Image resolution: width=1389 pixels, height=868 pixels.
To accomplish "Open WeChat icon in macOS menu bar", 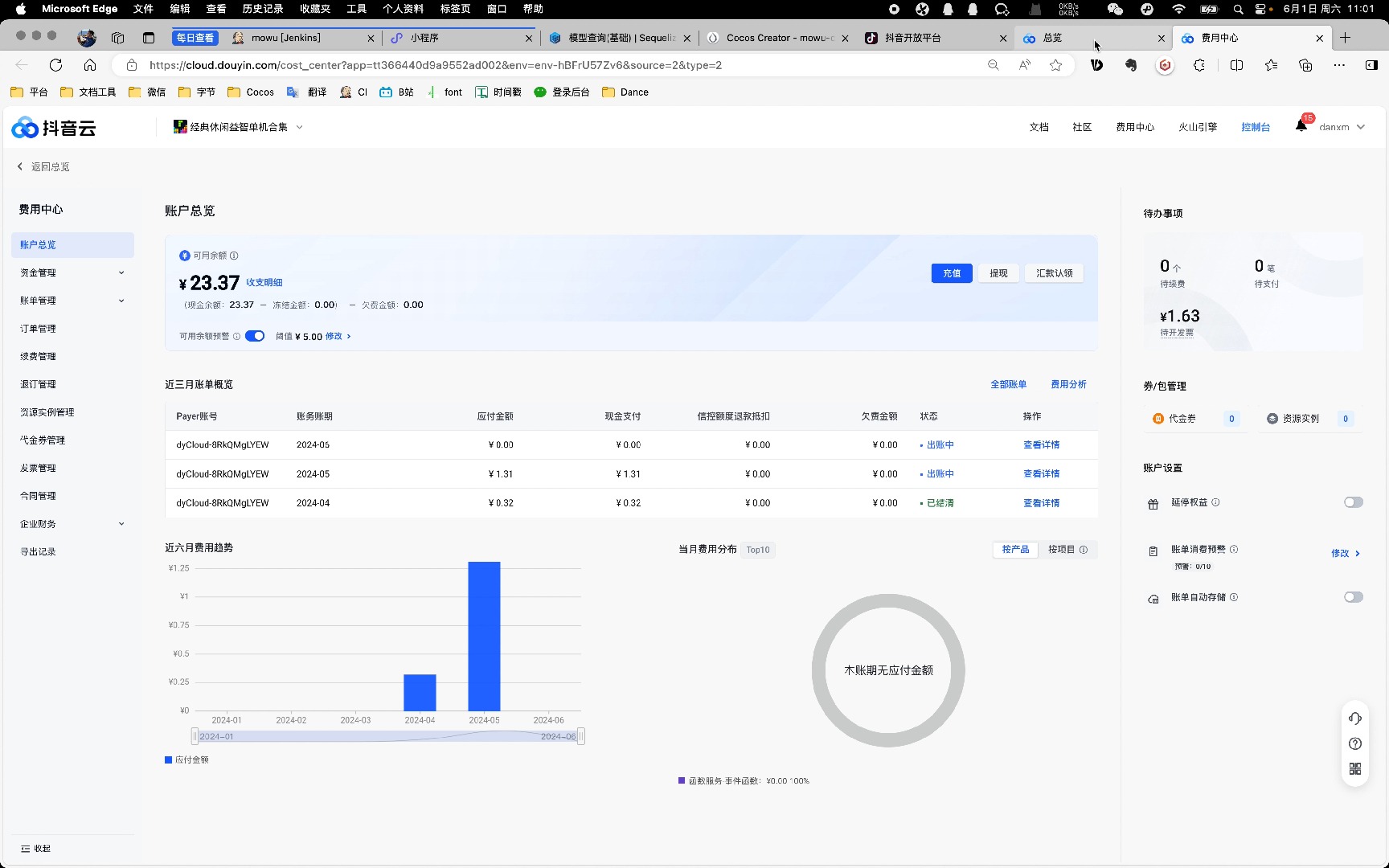I will (x=1115, y=9).
